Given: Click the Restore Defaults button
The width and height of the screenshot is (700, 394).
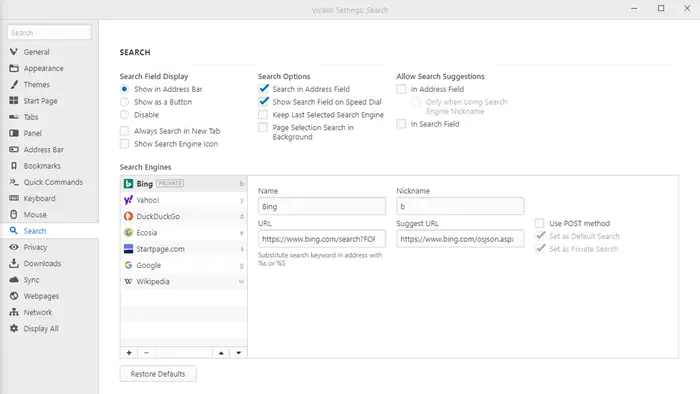Looking at the screenshot, I should (x=158, y=374).
